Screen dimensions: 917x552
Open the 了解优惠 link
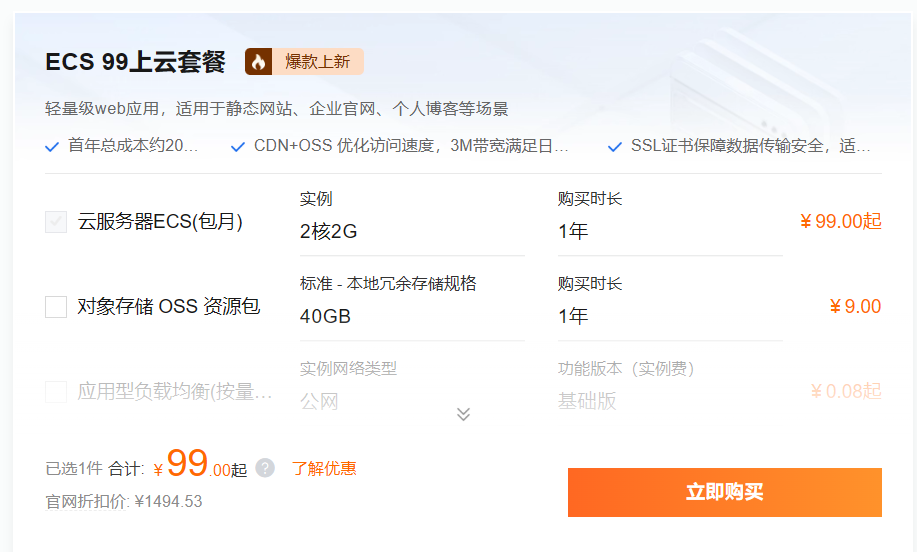point(324,468)
